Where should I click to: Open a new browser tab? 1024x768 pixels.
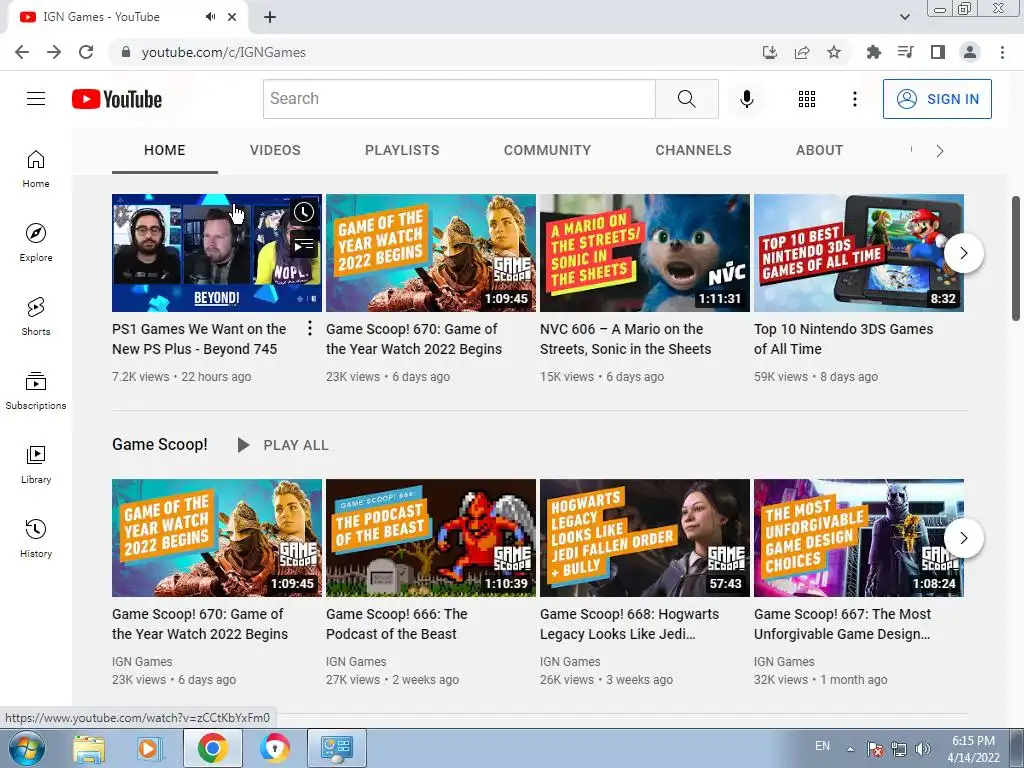[x=270, y=17]
